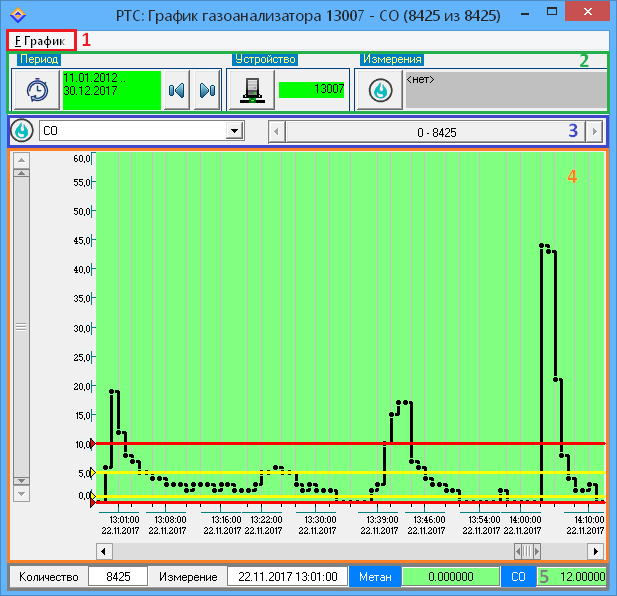Click the 0 - 8425 range slider bar

tap(436, 131)
